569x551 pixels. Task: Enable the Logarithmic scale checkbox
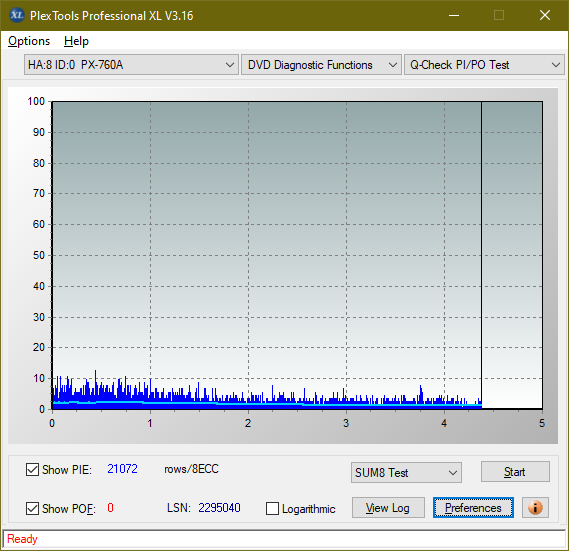point(272,508)
